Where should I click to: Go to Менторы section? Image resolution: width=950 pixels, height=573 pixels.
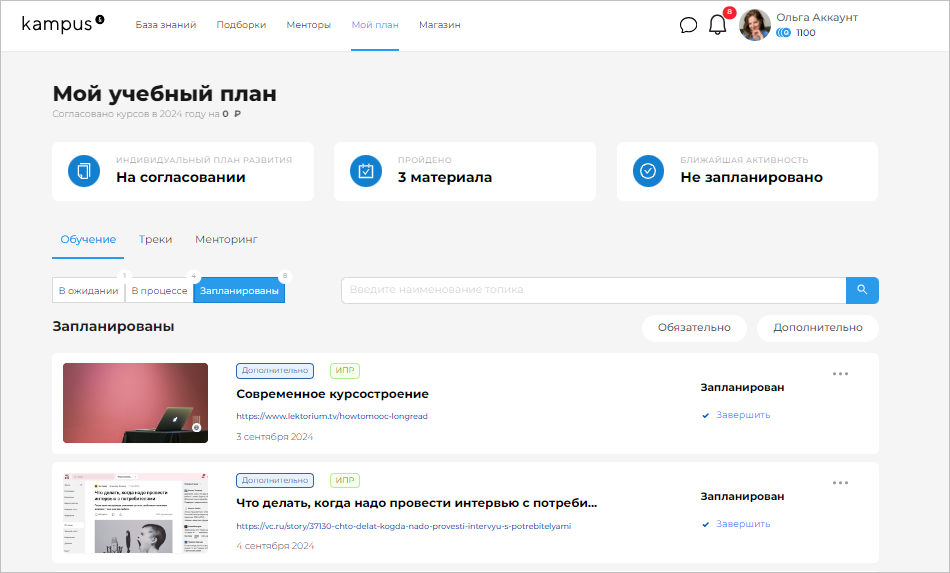pyautogui.click(x=308, y=25)
